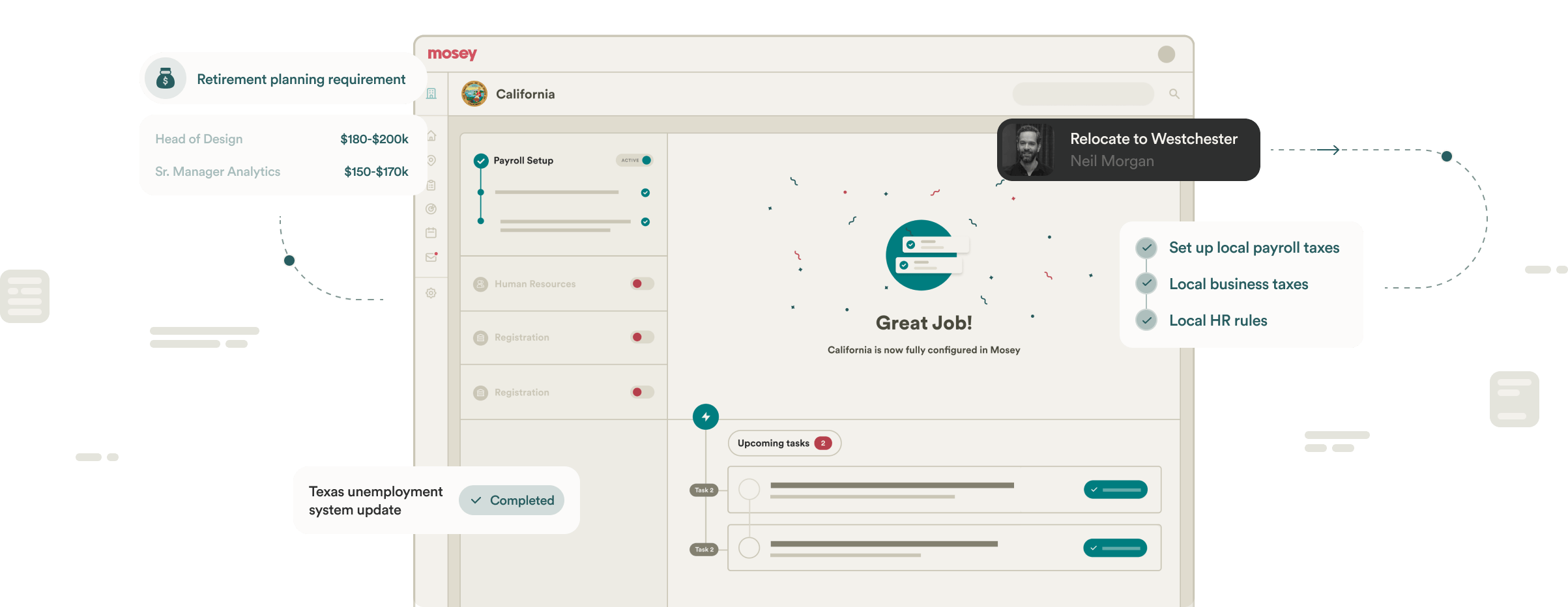This screenshot has height=607, width=1568.
Task: Open the clipboard tasks sidebar icon
Action: tap(431, 185)
